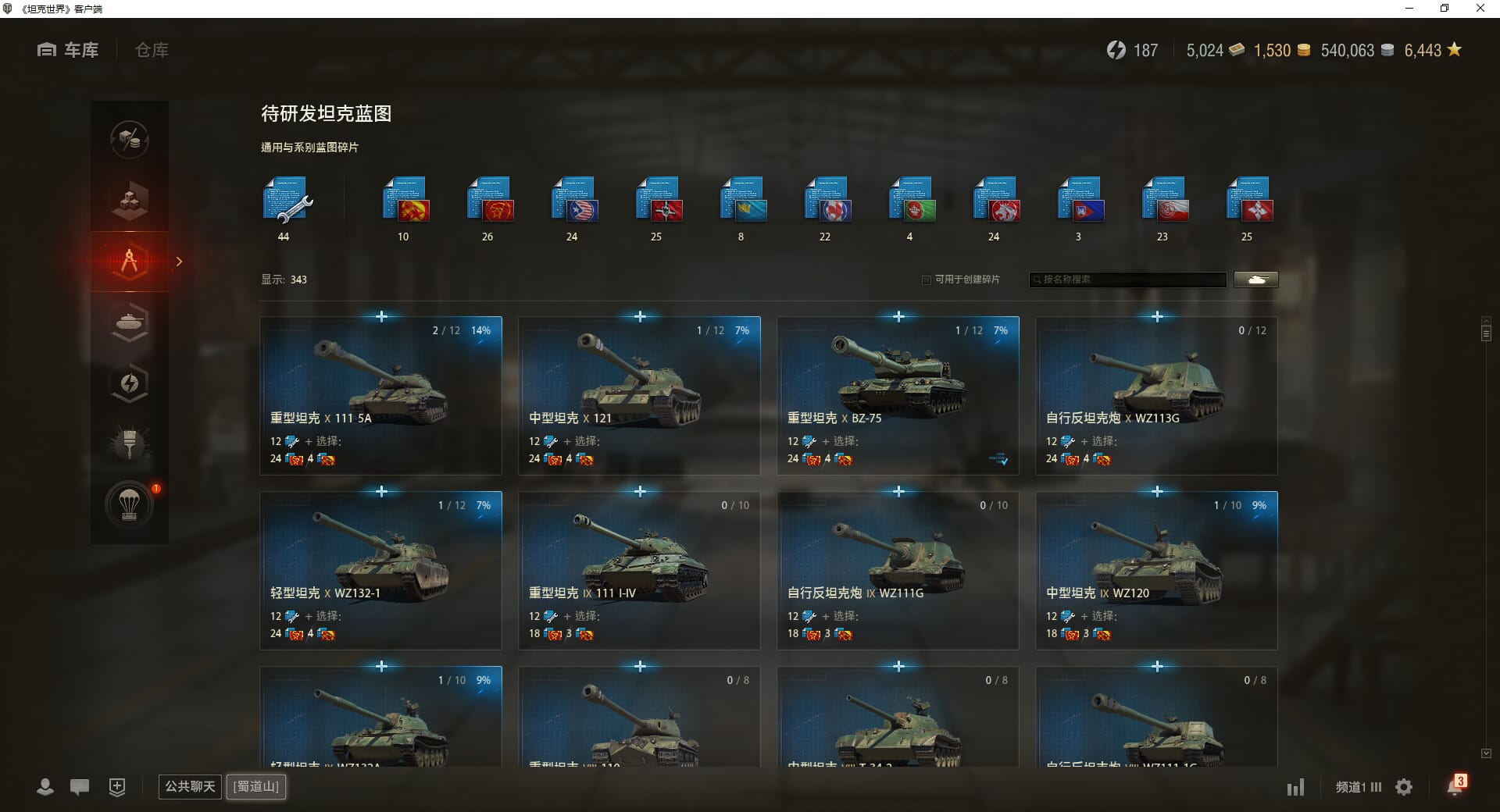
Task: Toggle the tank filter button beside search
Action: (1256, 280)
